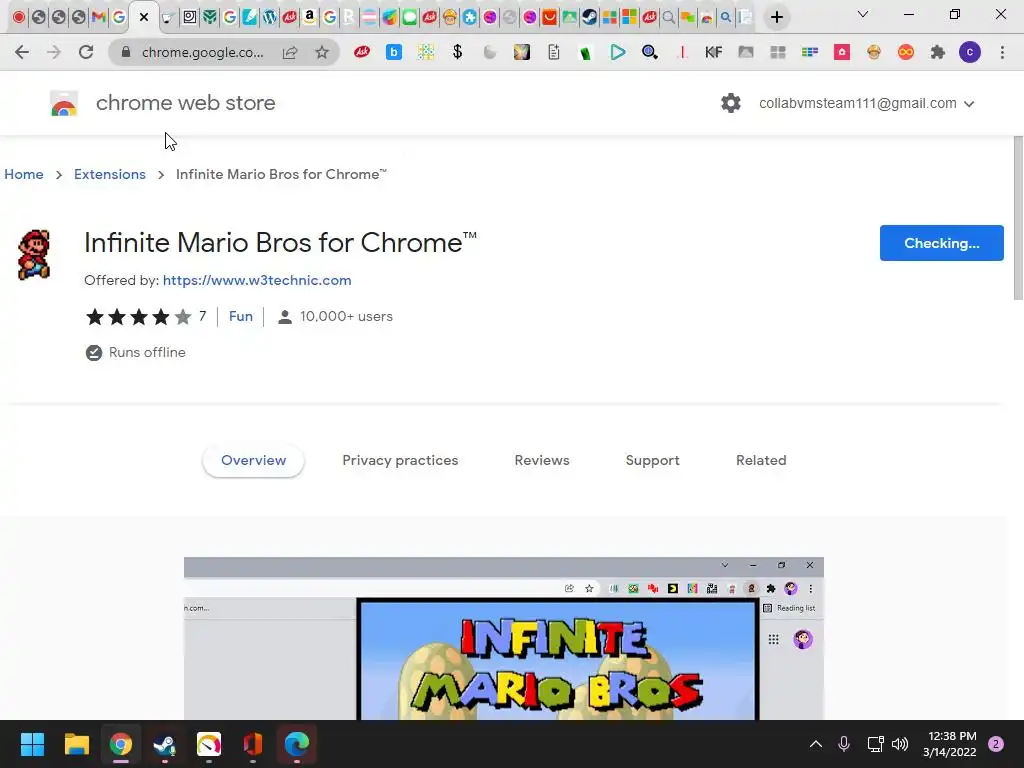The height and width of the screenshot is (768, 1024).
Task: Select the Related tab
Action: tap(761, 460)
